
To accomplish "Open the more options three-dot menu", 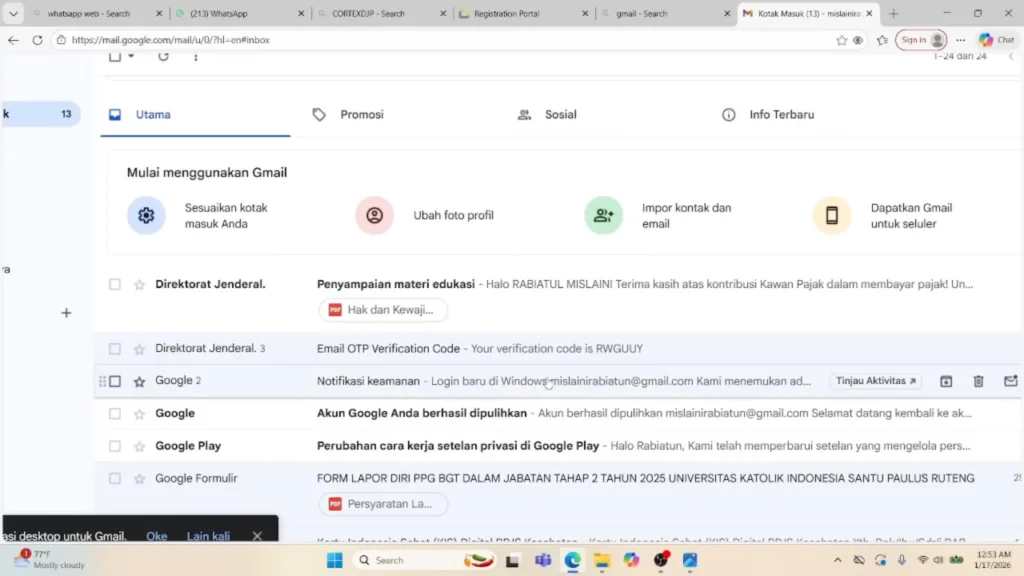I will pos(196,57).
